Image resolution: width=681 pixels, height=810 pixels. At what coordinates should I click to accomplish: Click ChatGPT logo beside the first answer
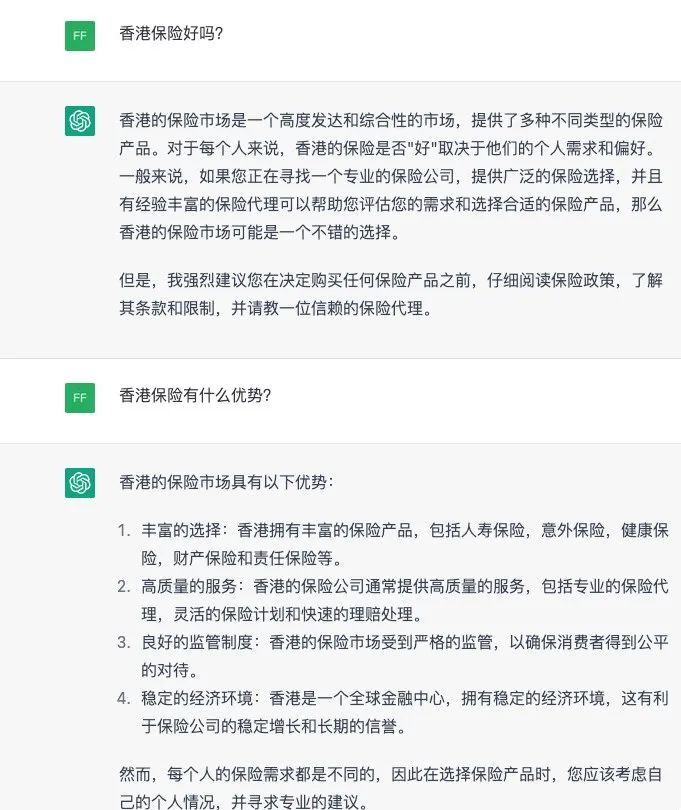click(80, 121)
